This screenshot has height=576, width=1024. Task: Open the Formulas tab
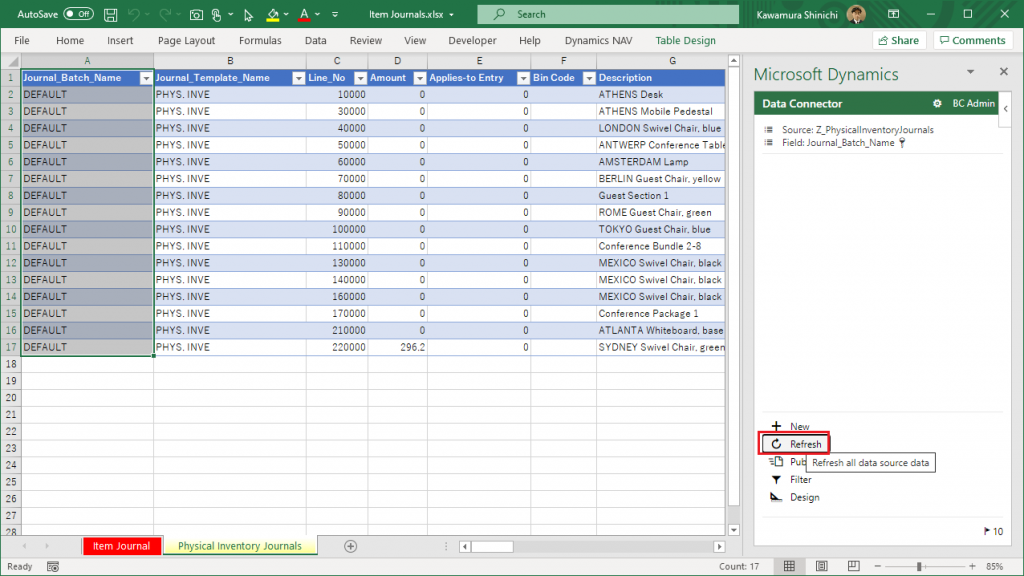point(260,40)
